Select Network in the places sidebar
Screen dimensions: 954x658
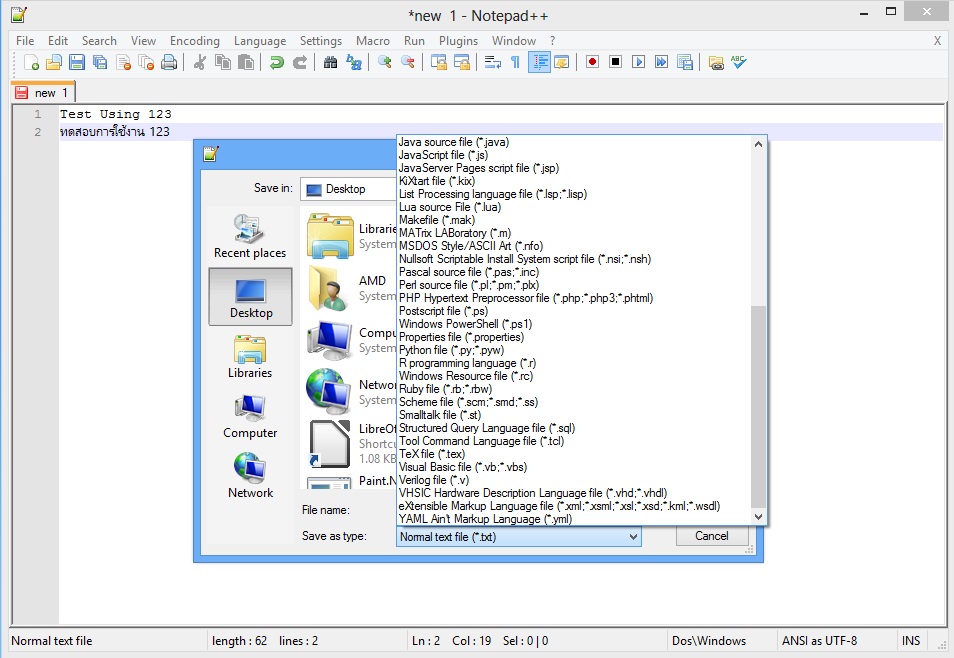[x=250, y=476]
